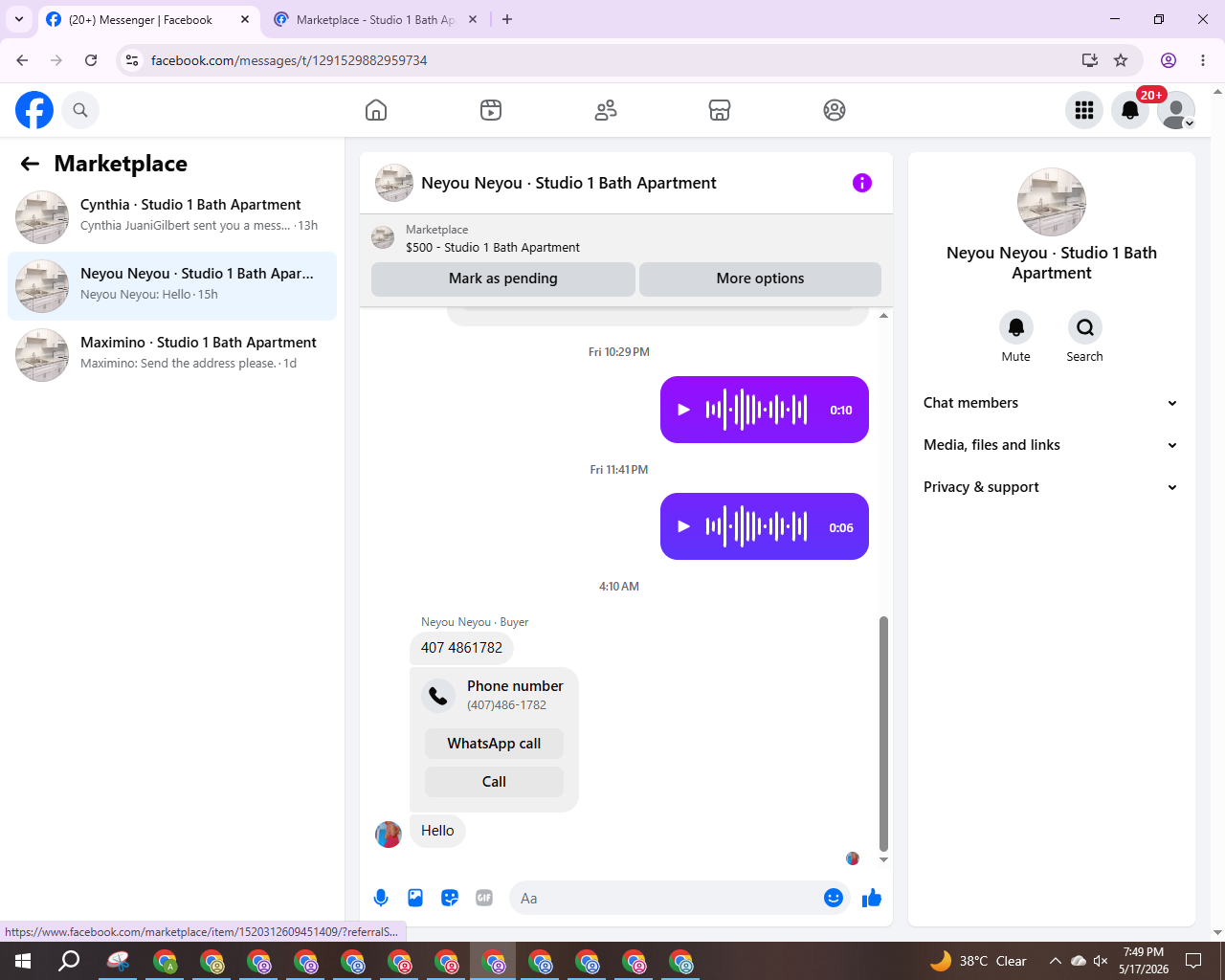Open the notifications bell with 20+ badge

(1130, 110)
